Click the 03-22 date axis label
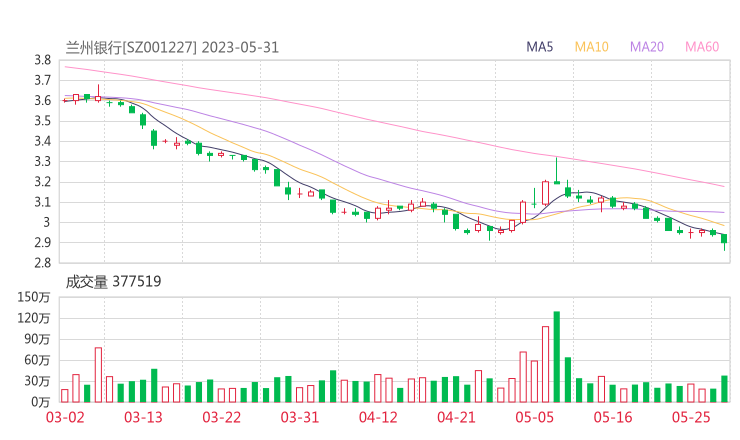This screenshot has width=740, height=440. point(221,417)
